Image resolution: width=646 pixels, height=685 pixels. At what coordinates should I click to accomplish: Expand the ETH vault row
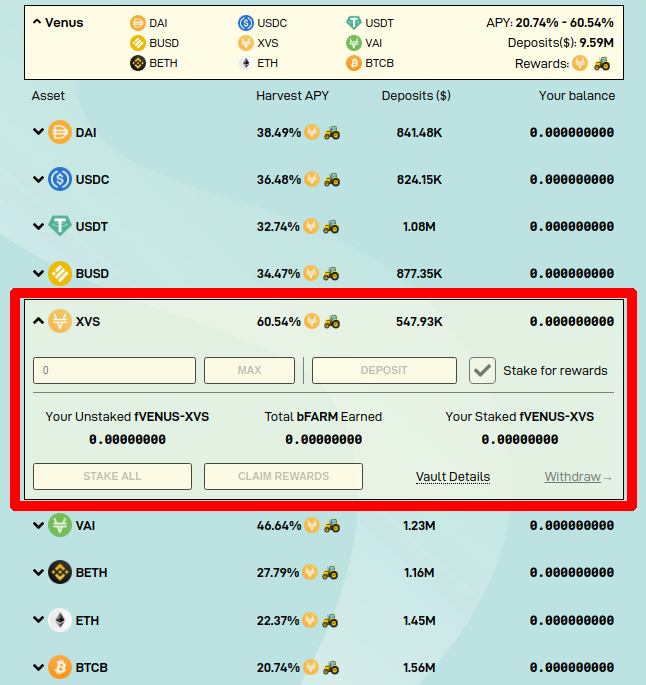[x=38, y=620]
